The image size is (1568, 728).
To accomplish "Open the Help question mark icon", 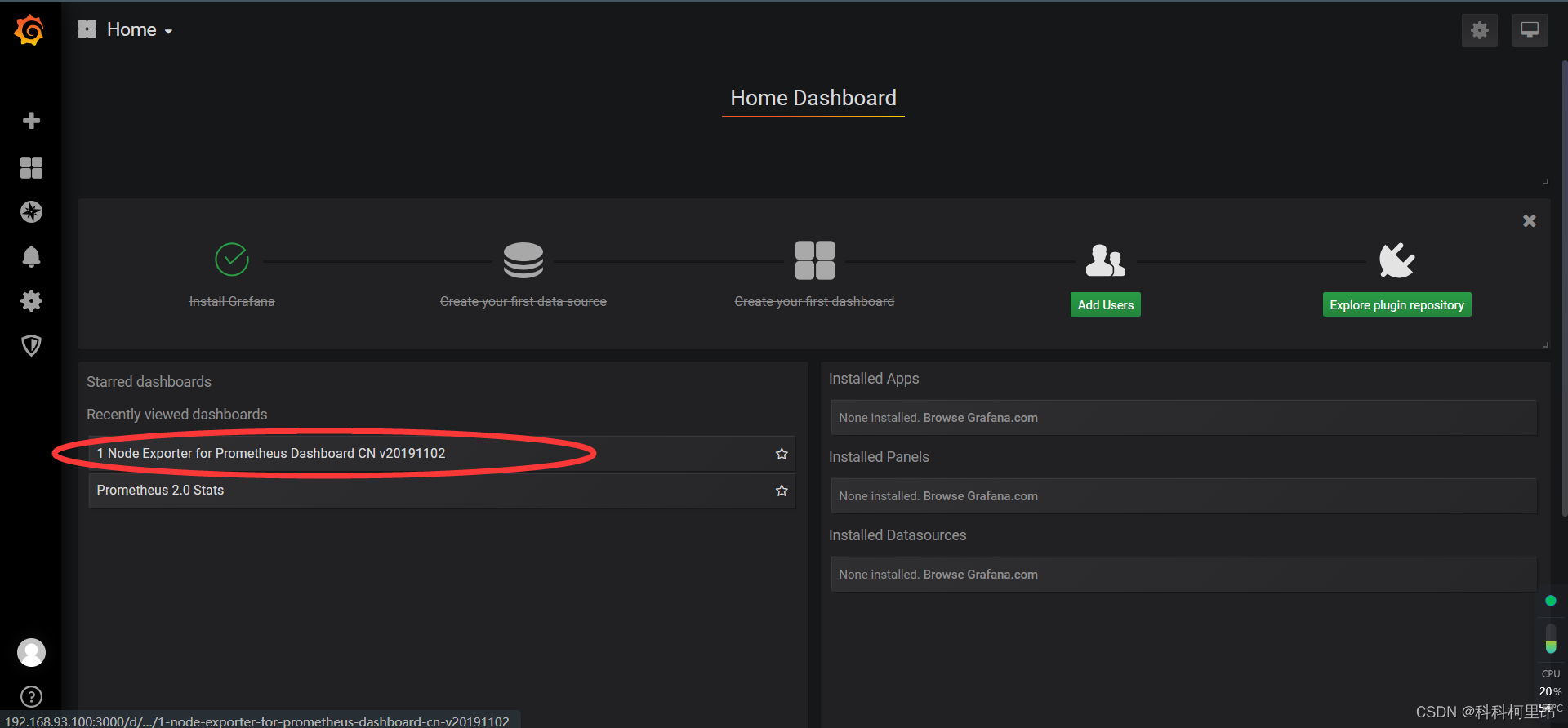I will 31,697.
